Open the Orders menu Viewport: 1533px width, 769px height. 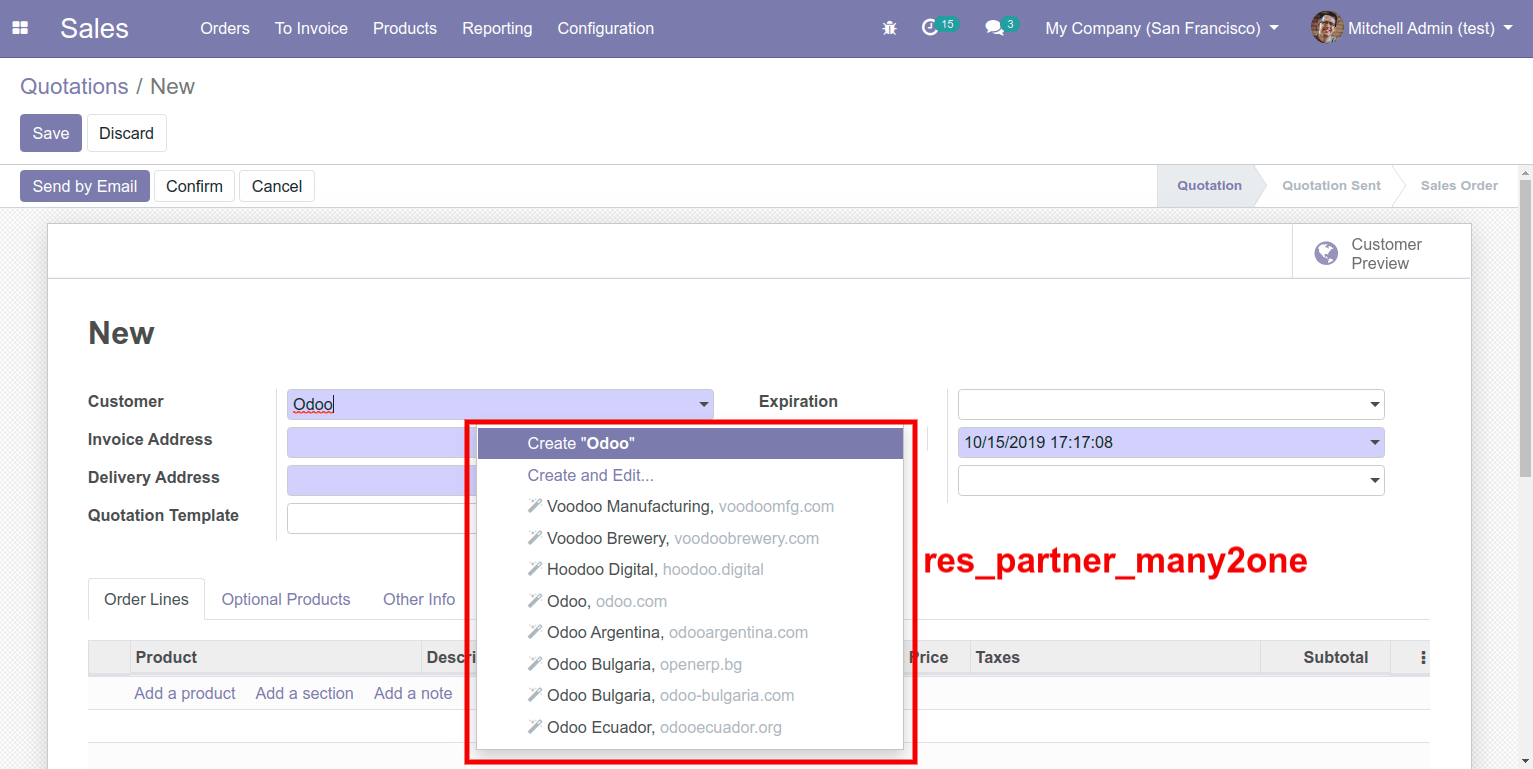[x=225, y=28]
